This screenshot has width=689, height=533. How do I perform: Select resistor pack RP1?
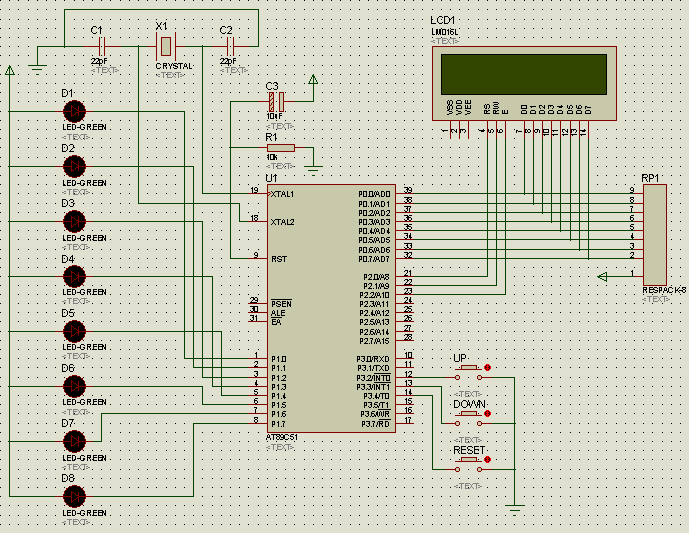click(x=655, y=235)
